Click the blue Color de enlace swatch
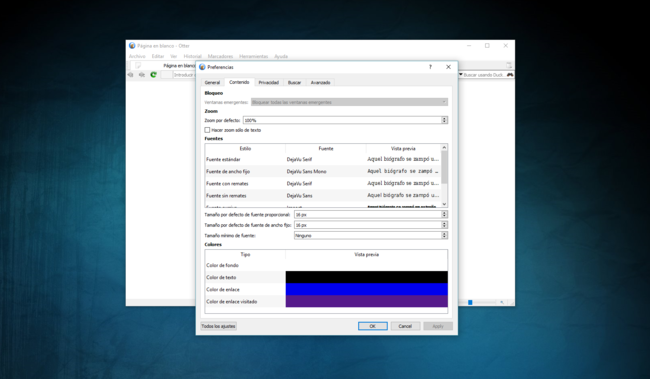 [366, 289]
